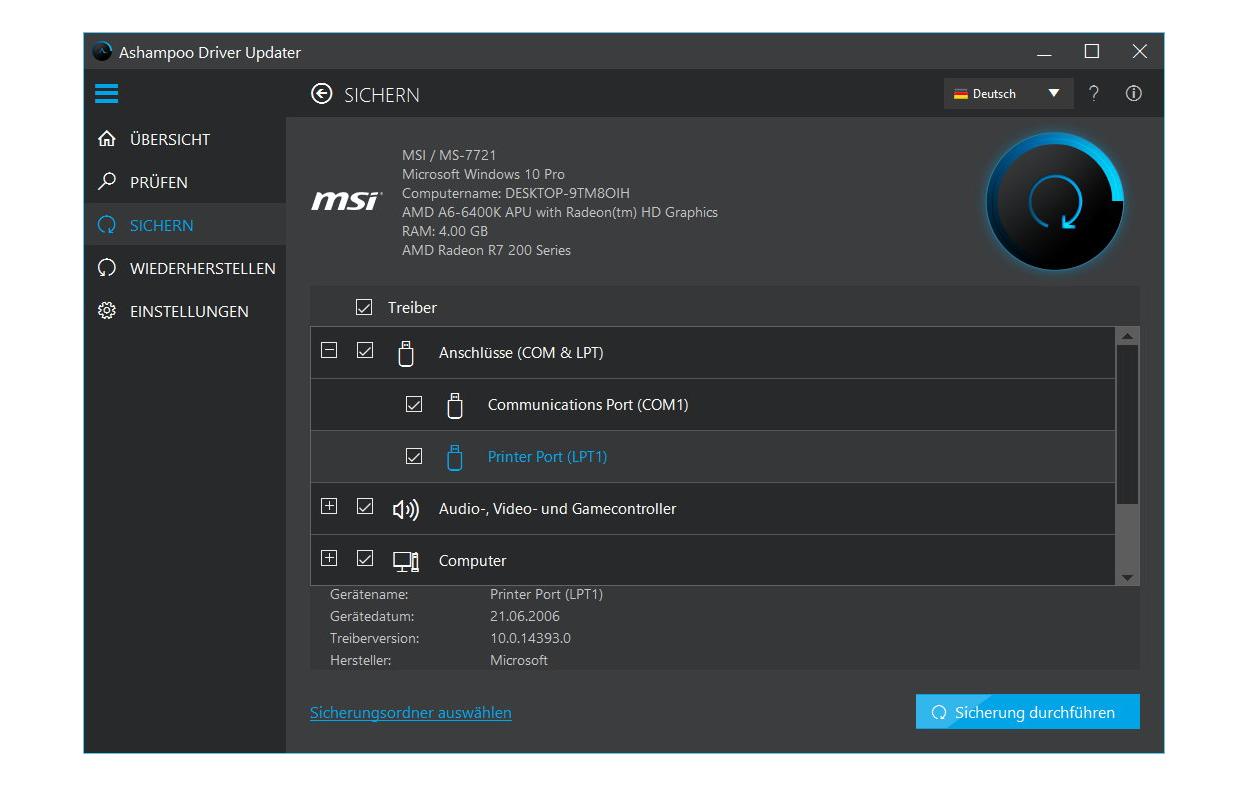Screen dimensions: 1248x786
Task: Click the Computer category monitor icon
Action: click(405, 561)
